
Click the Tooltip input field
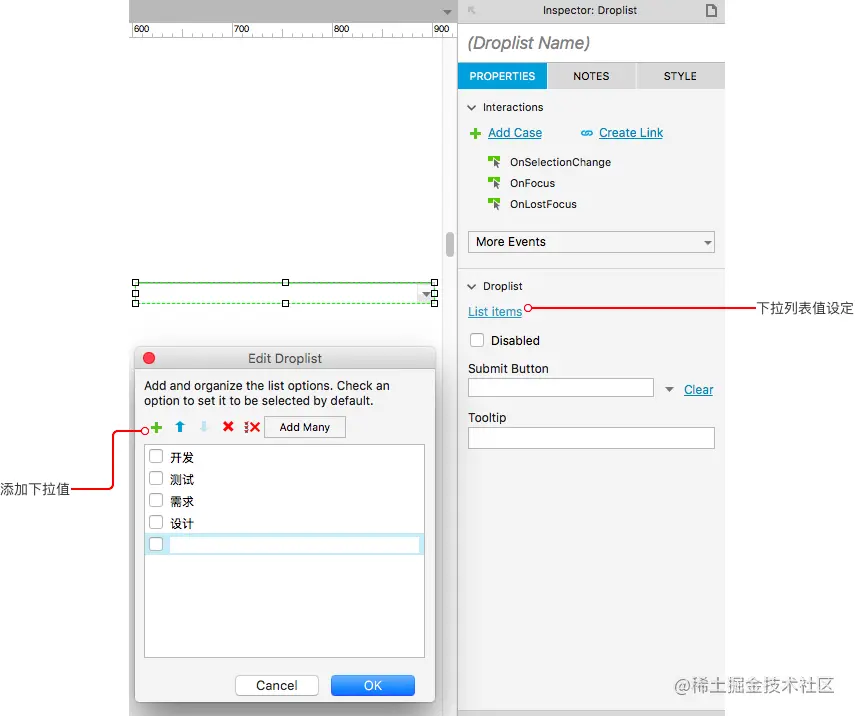coord(591,438)
